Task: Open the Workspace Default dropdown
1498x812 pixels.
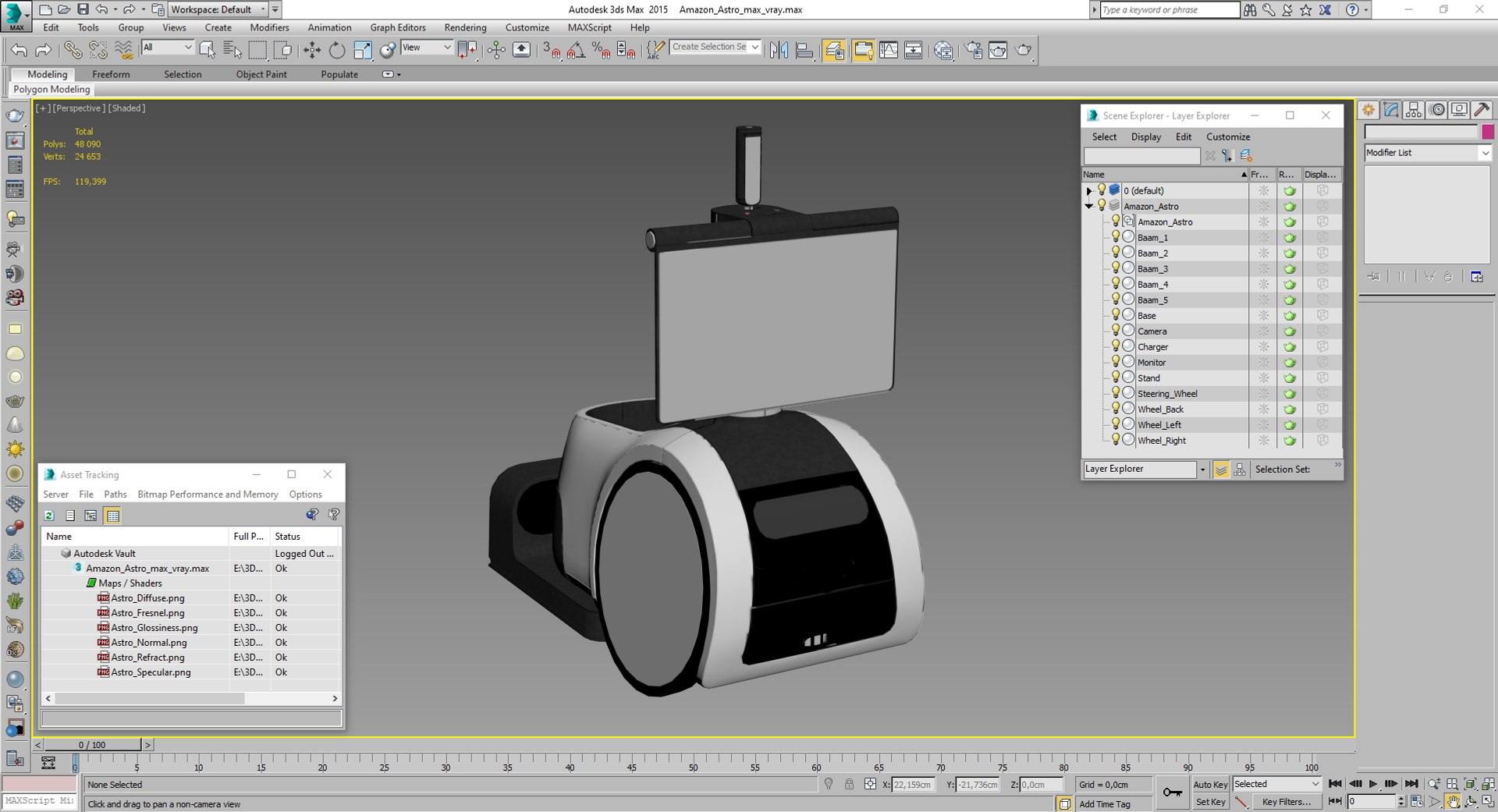Action: point(218,9)
